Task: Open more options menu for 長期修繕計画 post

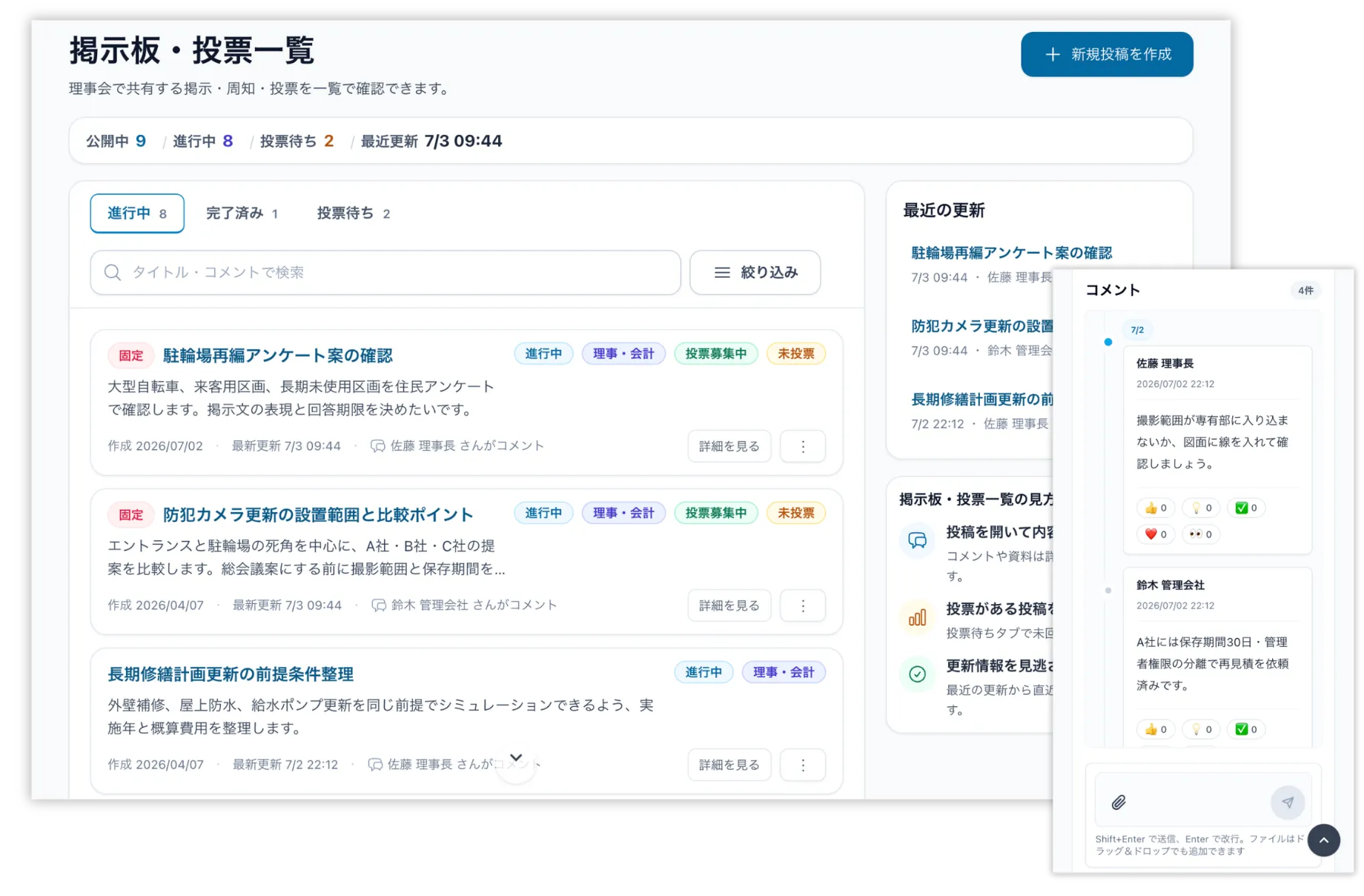Action: point(803,765)
